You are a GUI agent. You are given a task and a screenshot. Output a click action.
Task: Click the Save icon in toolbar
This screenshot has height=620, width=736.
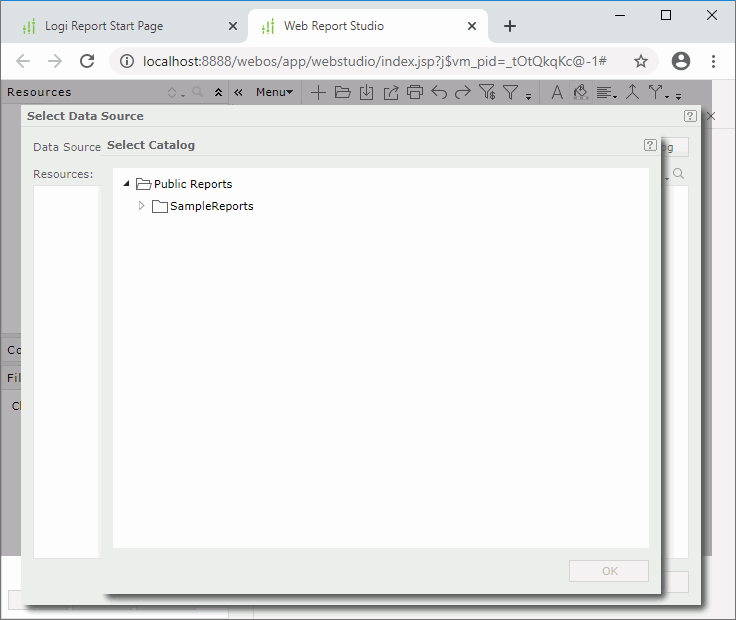[x=366, y=93]
